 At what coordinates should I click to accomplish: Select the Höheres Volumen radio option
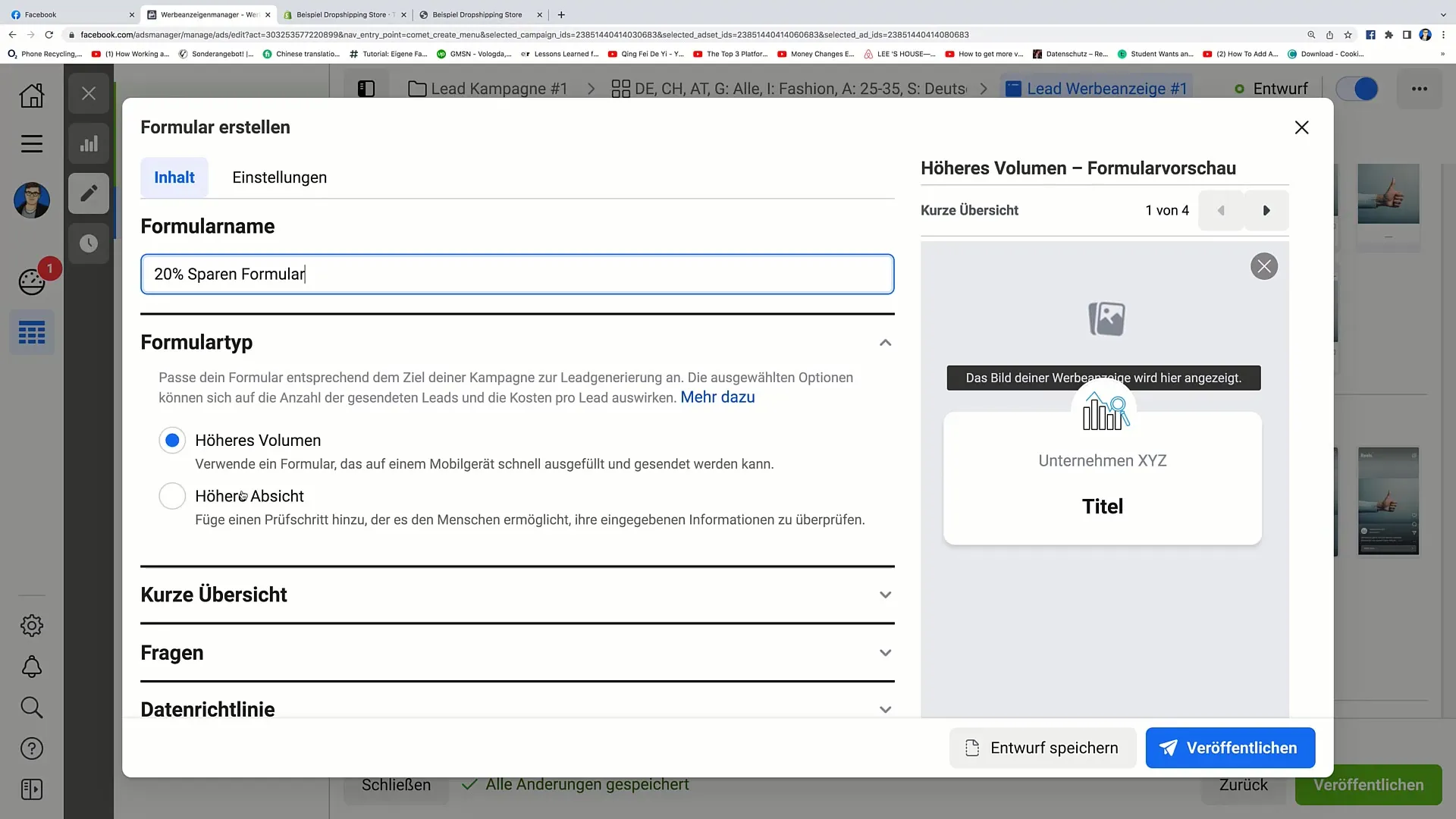coord(172,440)
